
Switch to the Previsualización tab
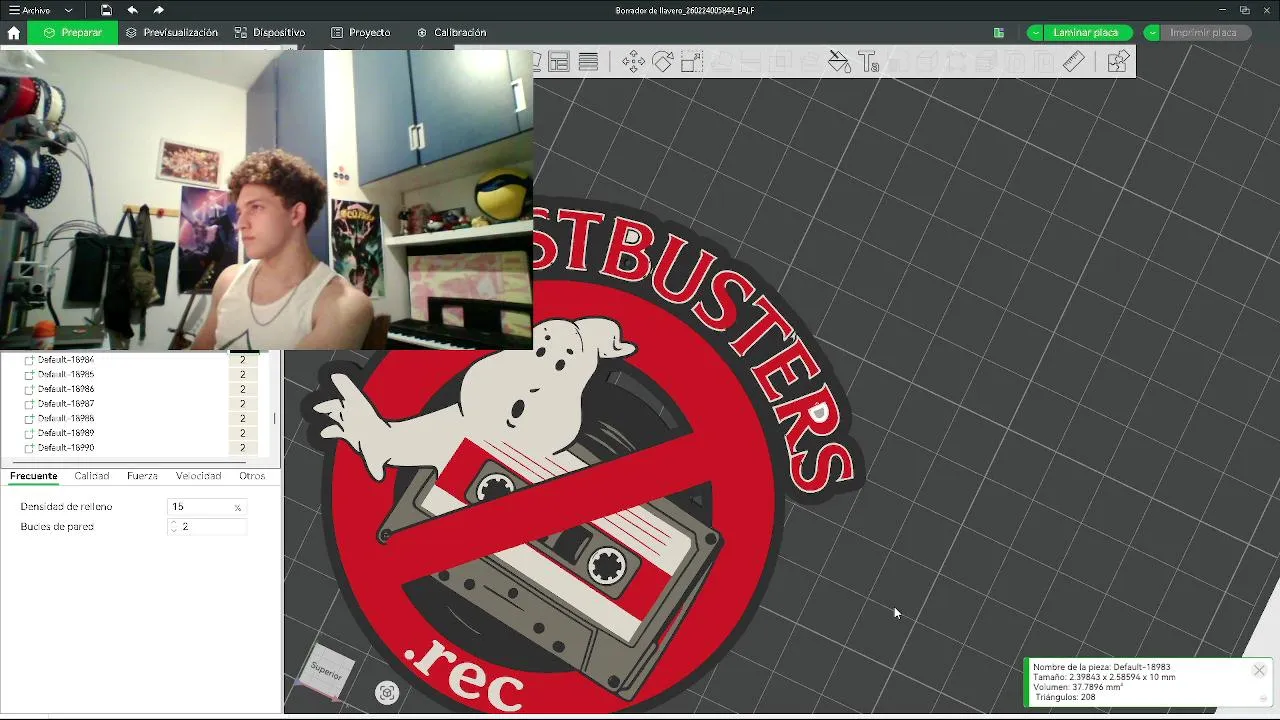point(172,33)
